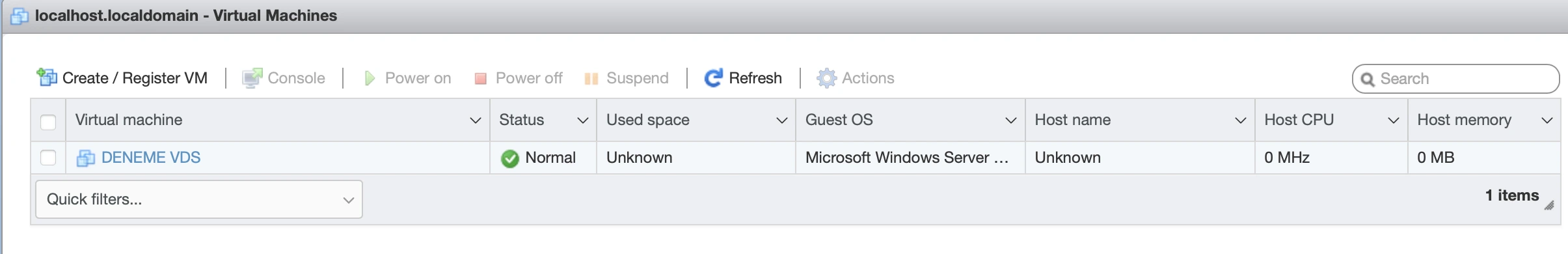The height and width of the screenshot is (254, 1568).
Task: Open the Quick filters dropdown
Action: [199, 199]
